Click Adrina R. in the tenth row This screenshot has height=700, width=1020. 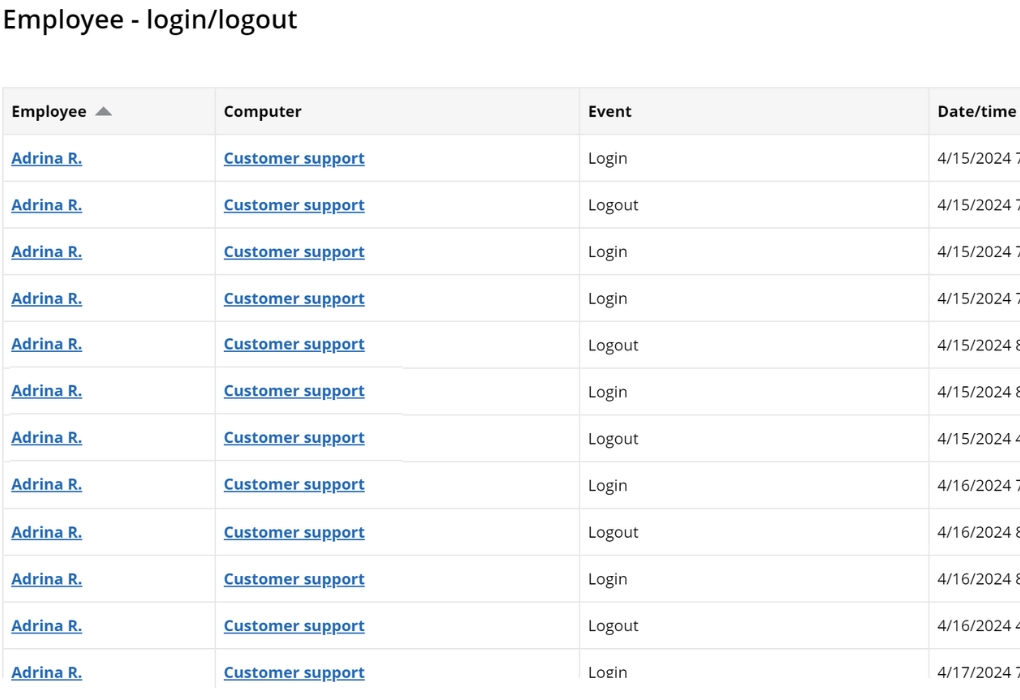pyautogui.click(x=46, y=579)
